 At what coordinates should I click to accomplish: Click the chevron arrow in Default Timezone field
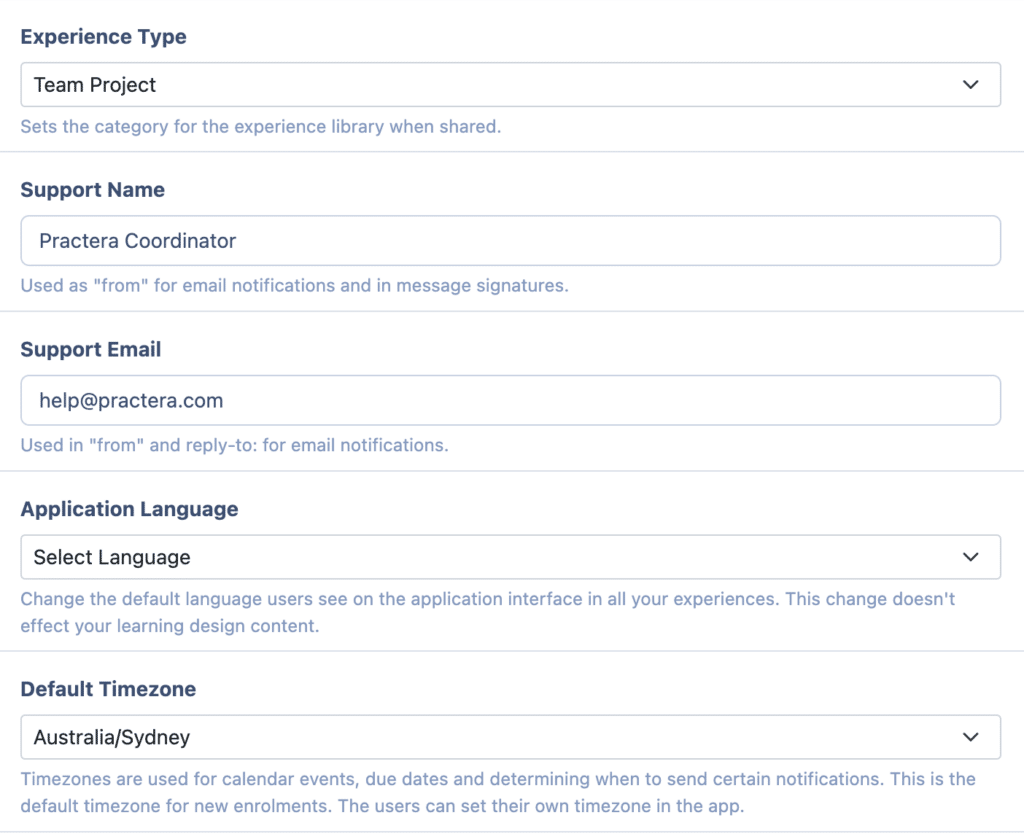tap(970, 738)
